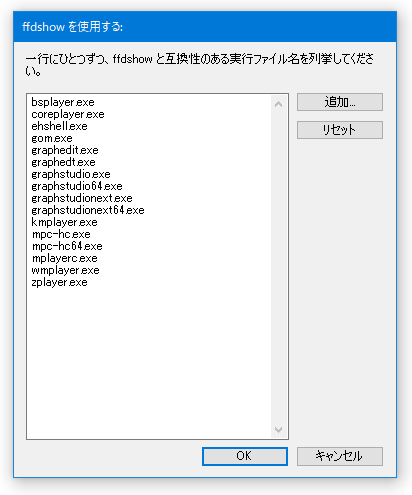Select the graphstudionext64.exe line
This screenshot has height=495, width=412.
88,210
